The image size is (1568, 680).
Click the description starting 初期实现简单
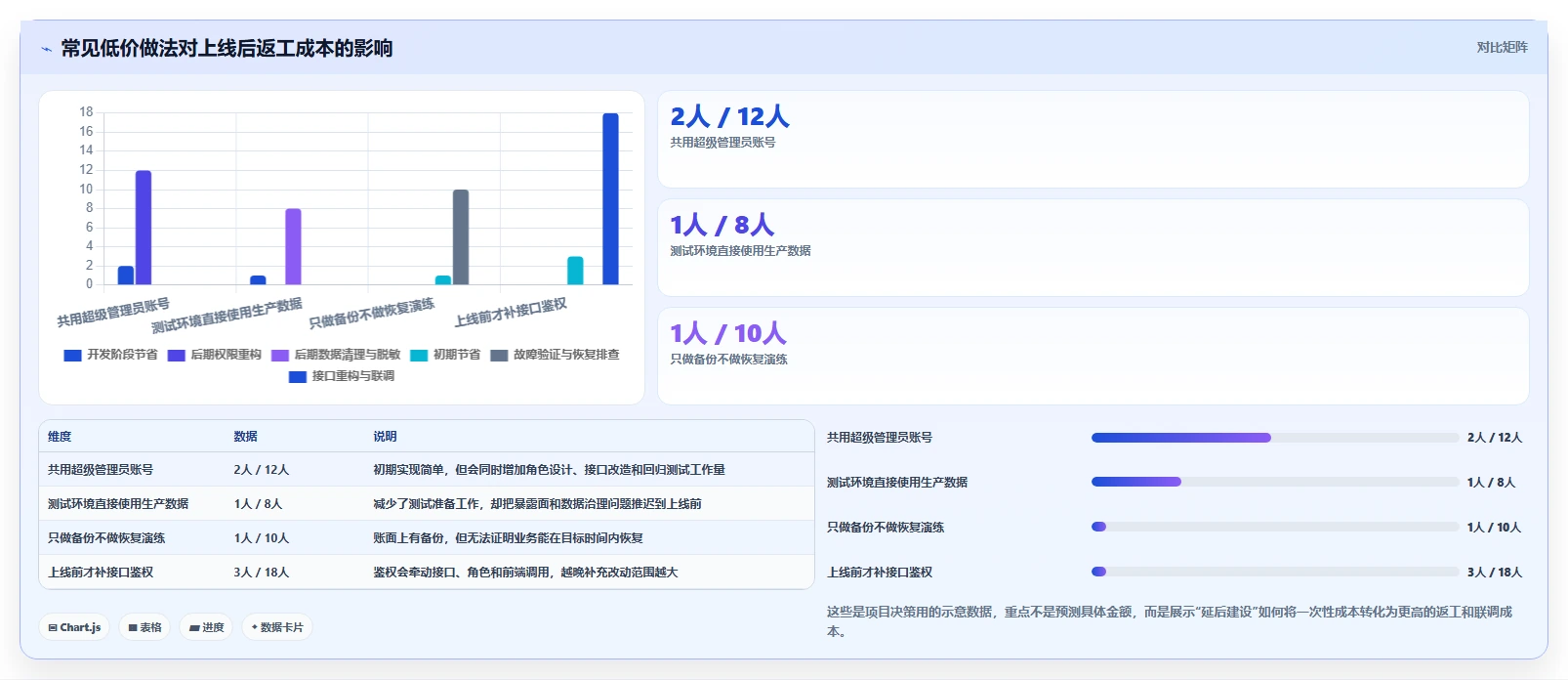[x=549, y=470]
